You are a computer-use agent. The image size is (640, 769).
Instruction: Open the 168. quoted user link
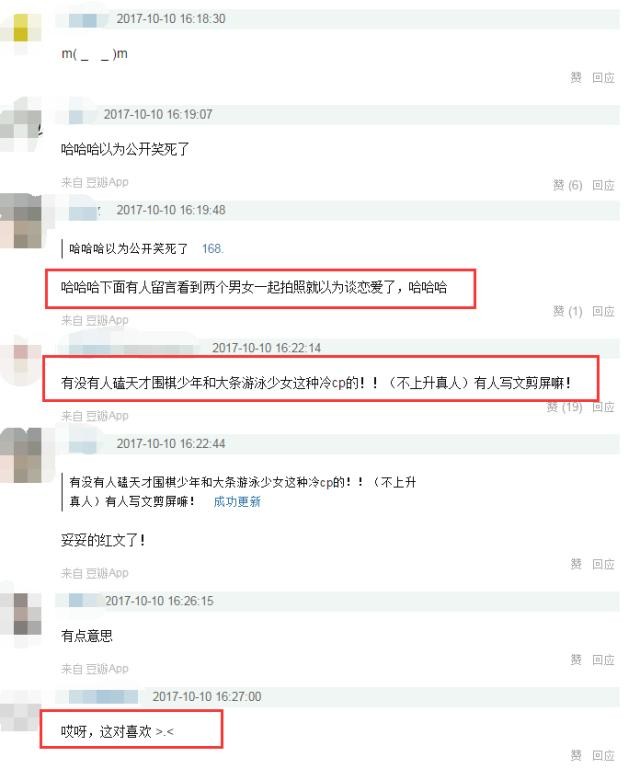213,249
